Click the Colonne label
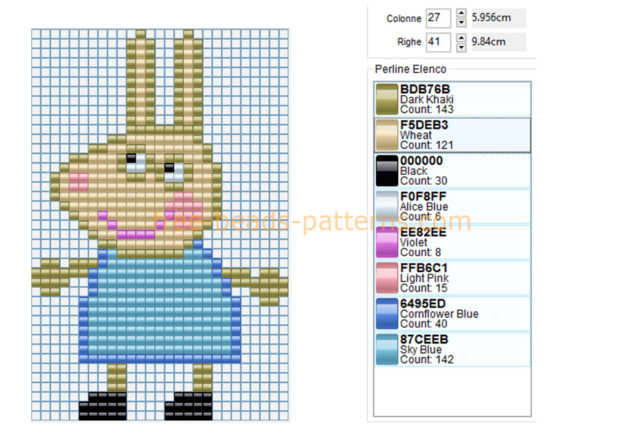The height and width of the screenshot is (440, 640). click(x=404, y=19)
